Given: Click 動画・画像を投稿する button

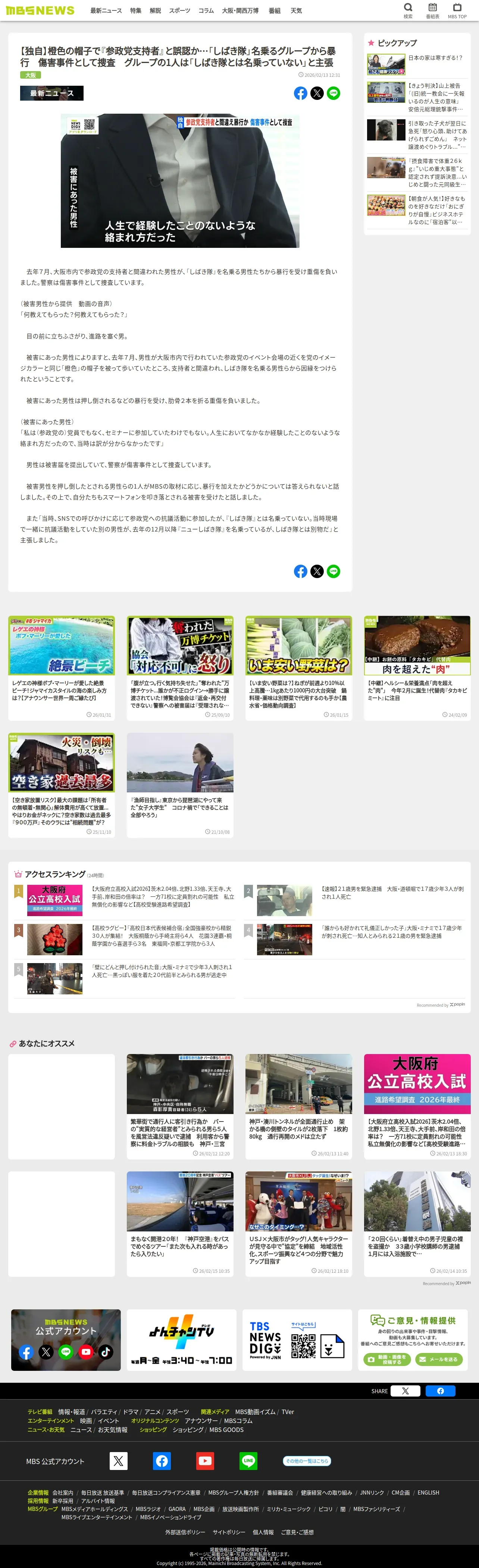Looking at the screenshot, I should pos(388,1359).
